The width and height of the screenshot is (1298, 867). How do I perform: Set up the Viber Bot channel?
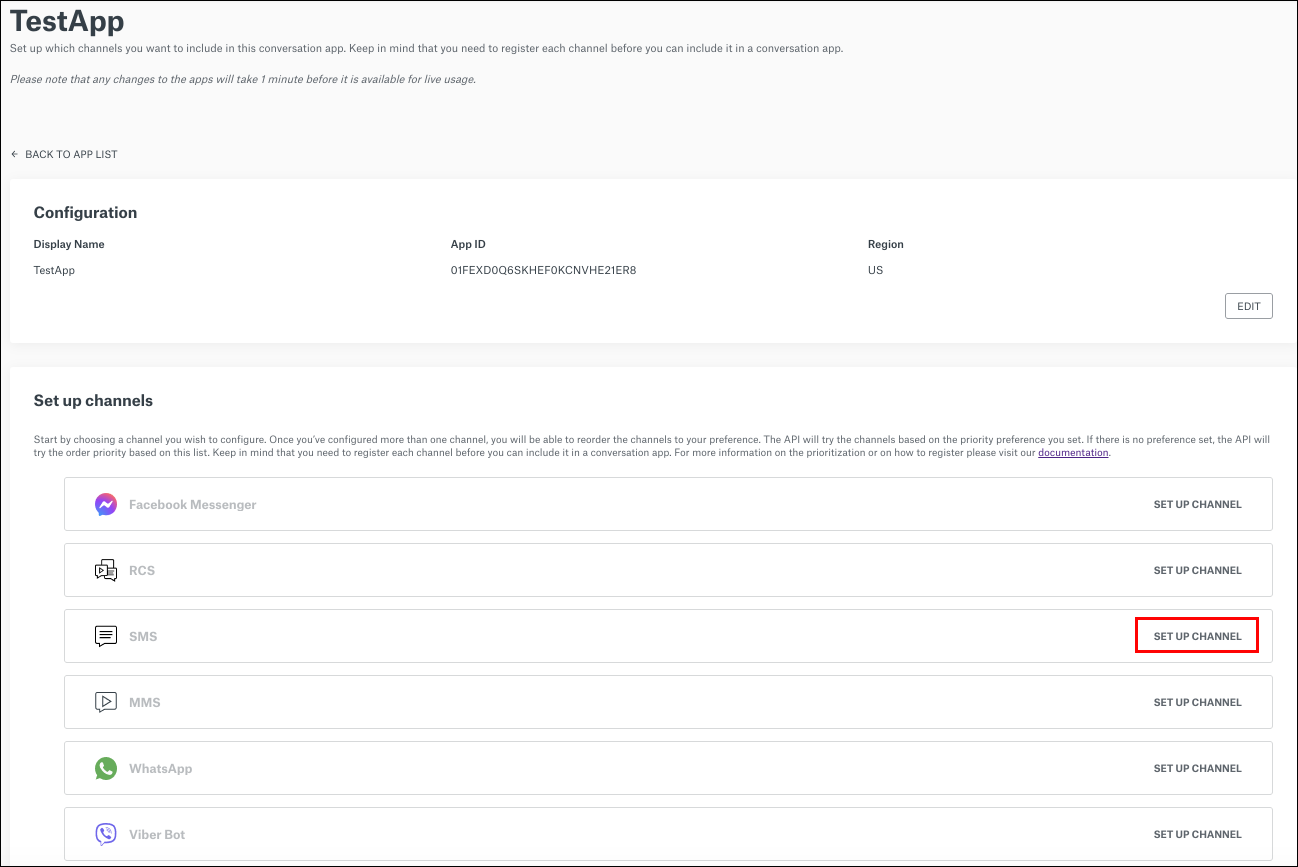1197,834
